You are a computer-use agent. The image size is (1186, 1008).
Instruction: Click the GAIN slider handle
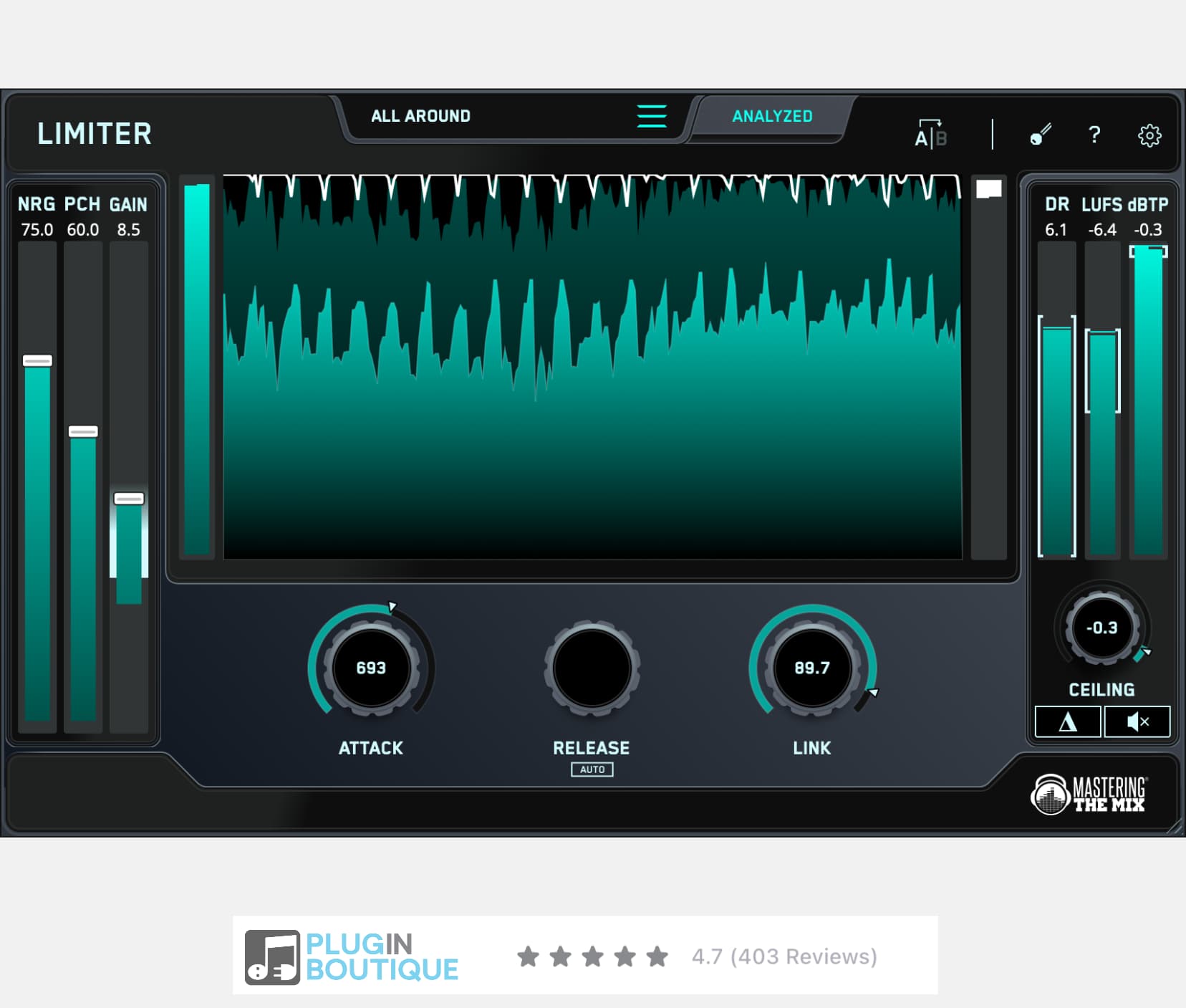click(129, 499)
